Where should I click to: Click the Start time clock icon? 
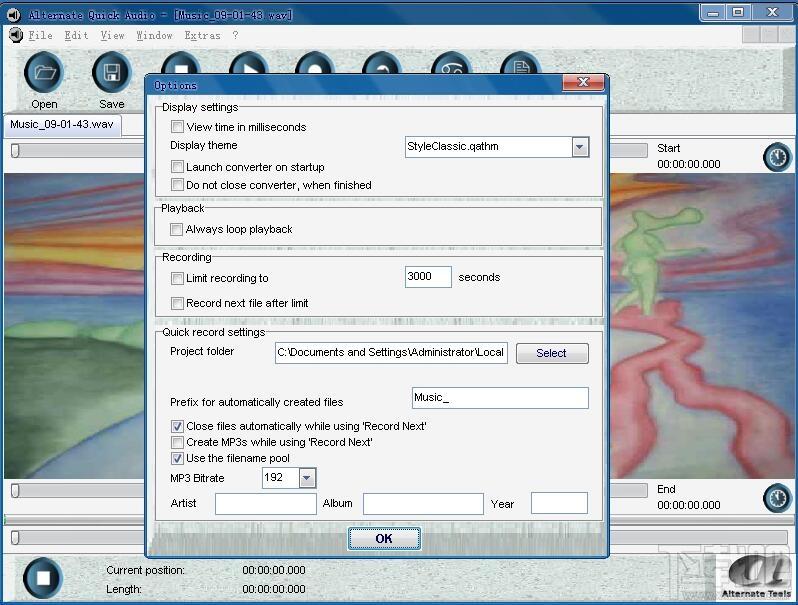click(x=778, y=158)
